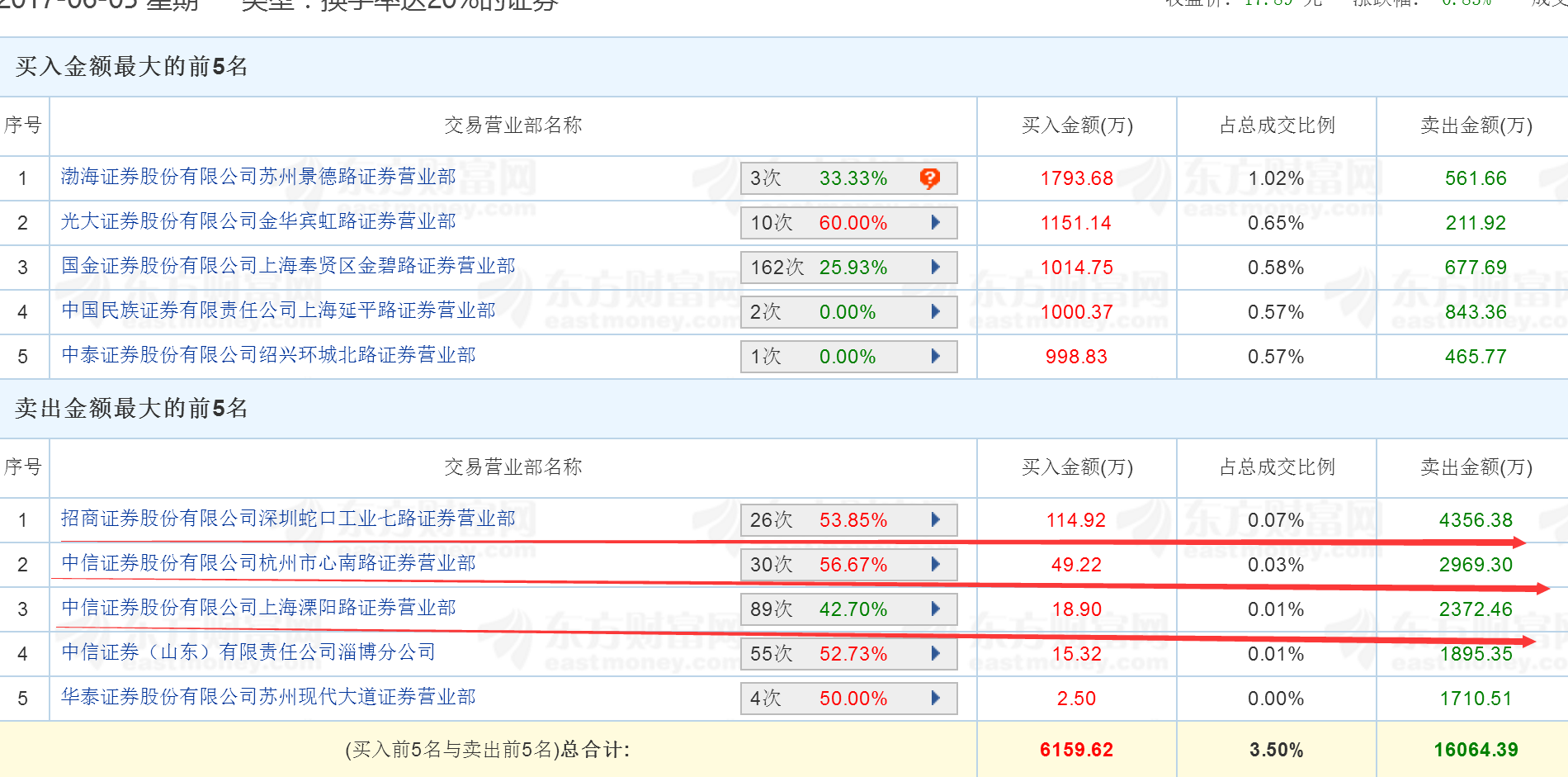Viewport: 1568px width, 777px height.
Task: Open 国金证券上海奉贤区金碧路营业部 link
Action: coord(288,266)
